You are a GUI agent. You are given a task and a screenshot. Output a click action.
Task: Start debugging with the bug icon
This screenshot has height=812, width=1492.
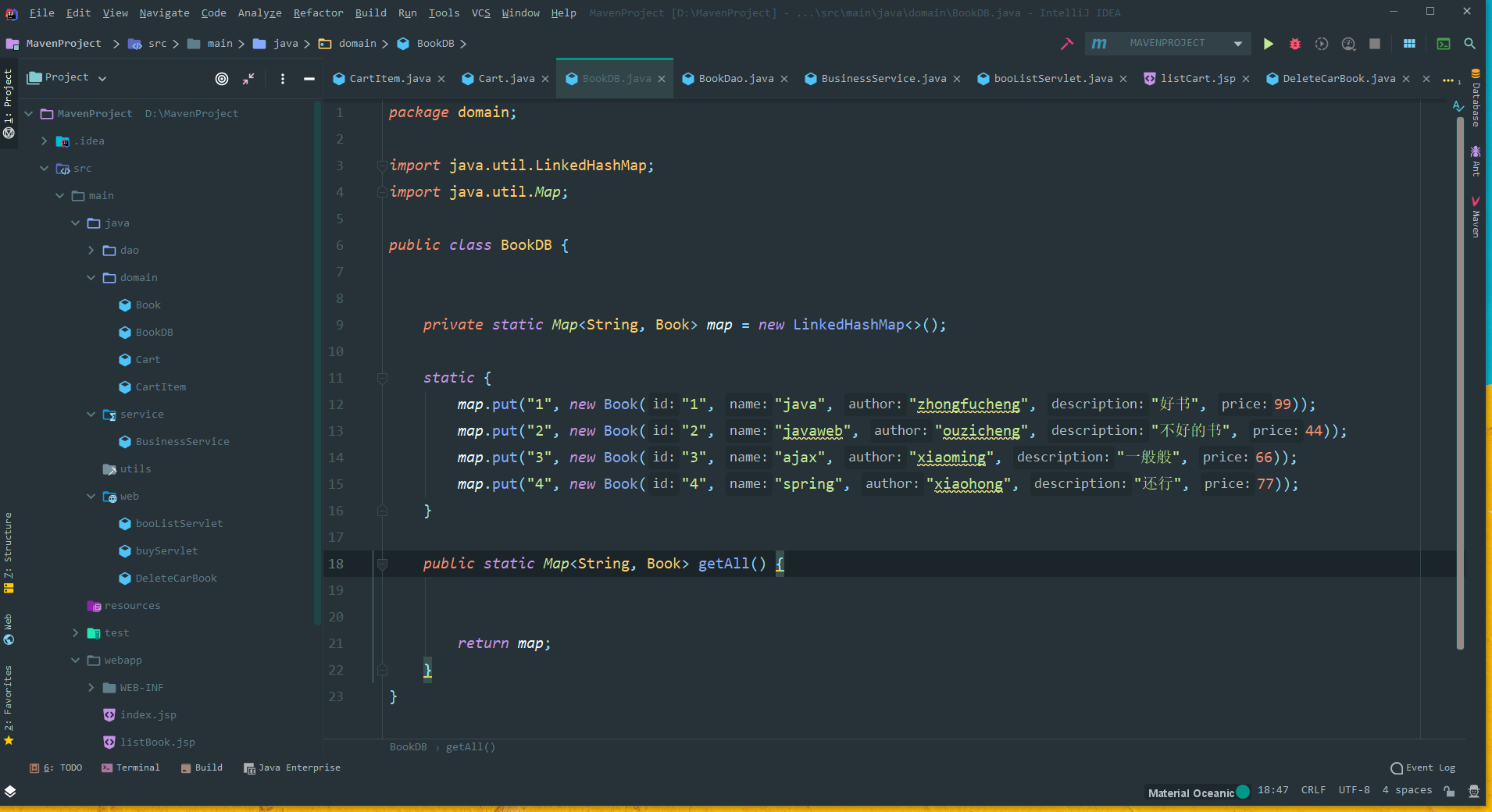point(1295,44)
